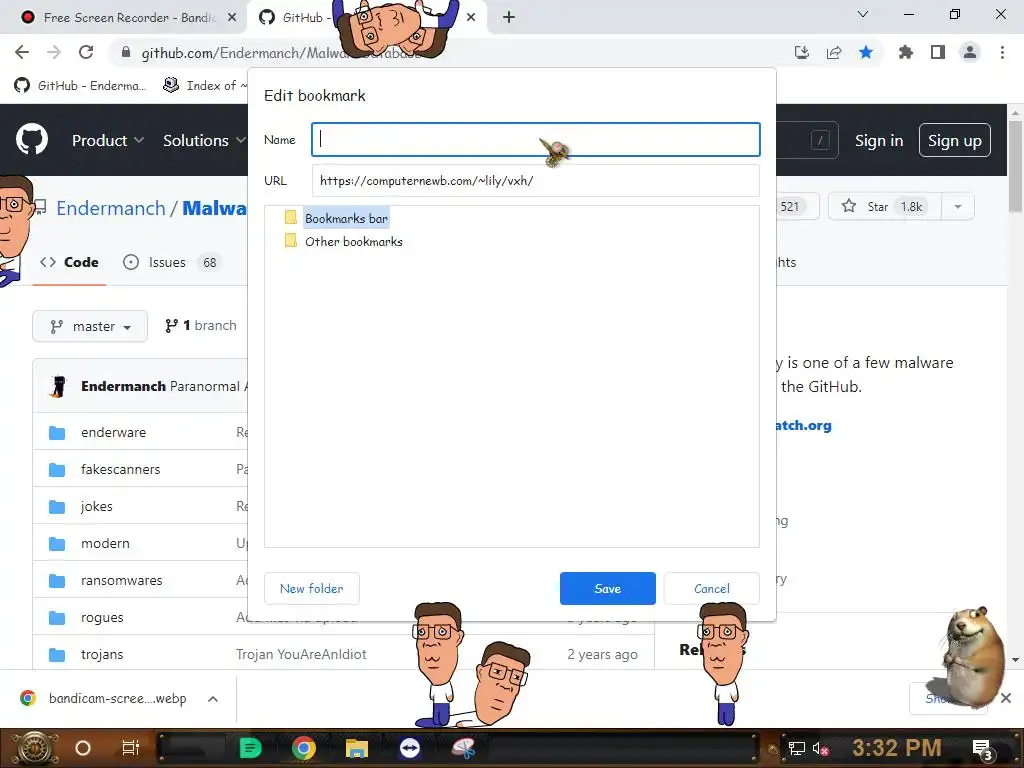This screenshot has height=768, width=1024.
Task: Open the Chrome profile avatar
Action: click(x=970, y=52)
